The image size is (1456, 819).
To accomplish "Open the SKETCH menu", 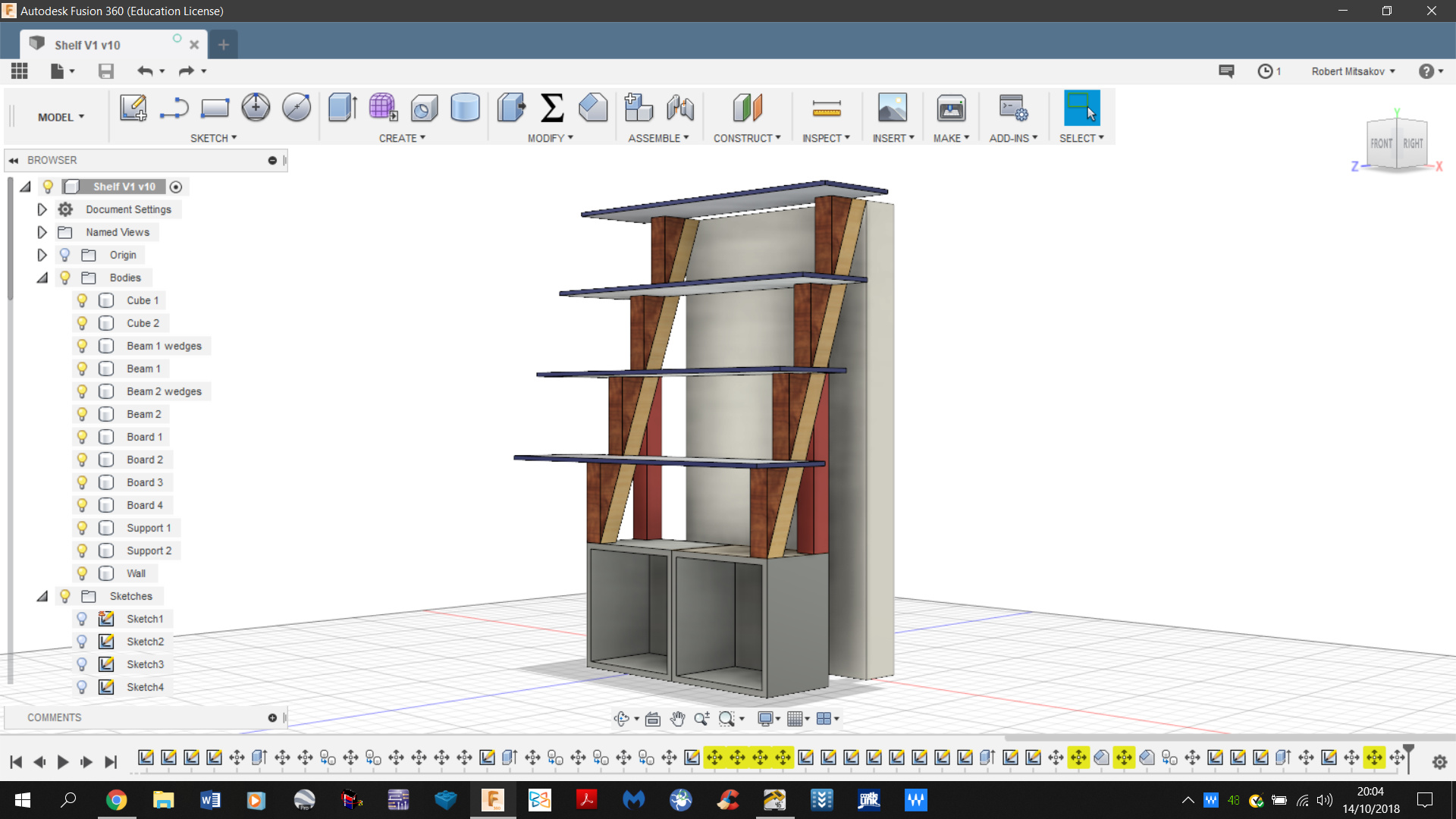I will point(213,138).
